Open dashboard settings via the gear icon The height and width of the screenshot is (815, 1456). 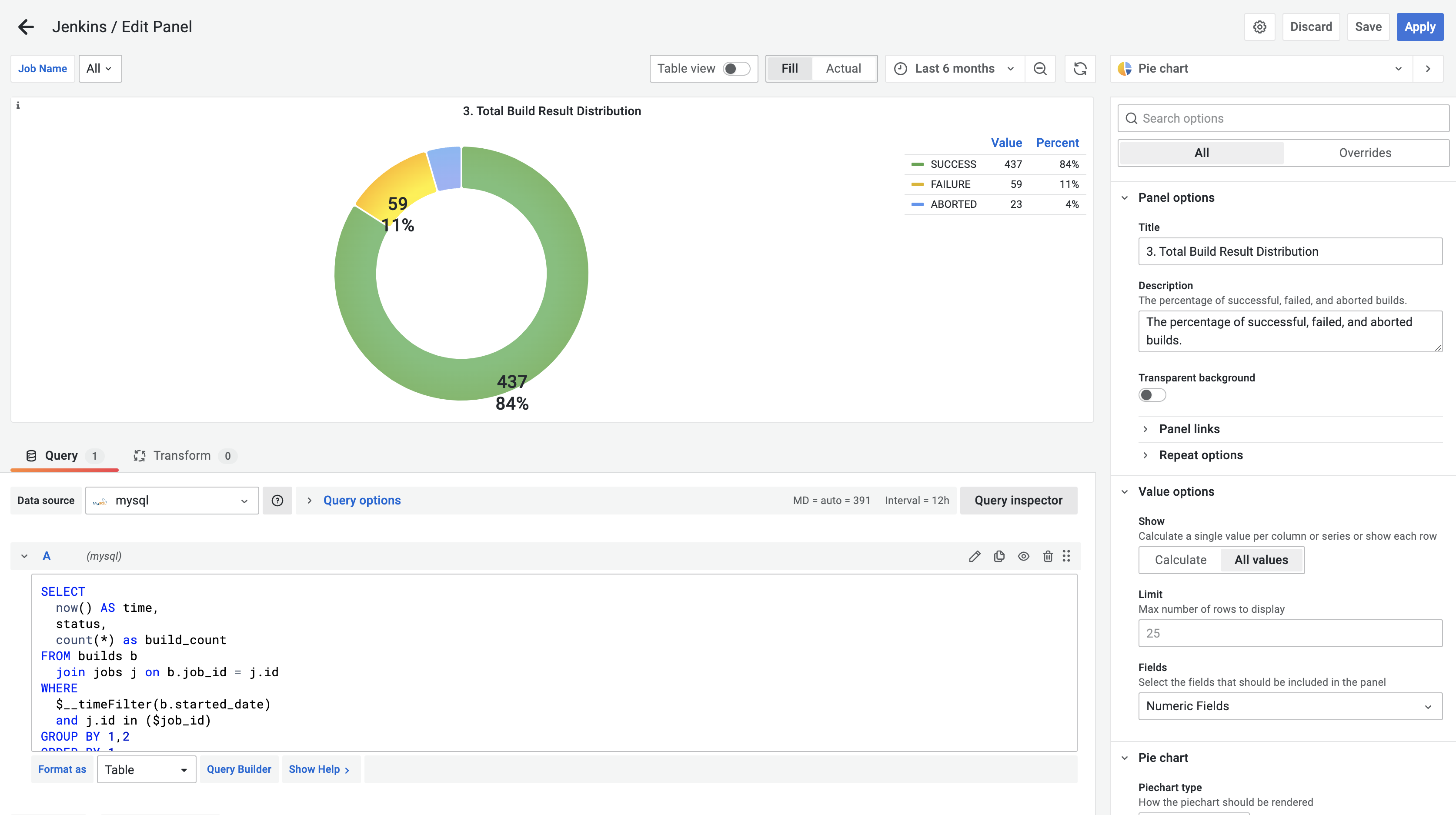coord(1259,27)
